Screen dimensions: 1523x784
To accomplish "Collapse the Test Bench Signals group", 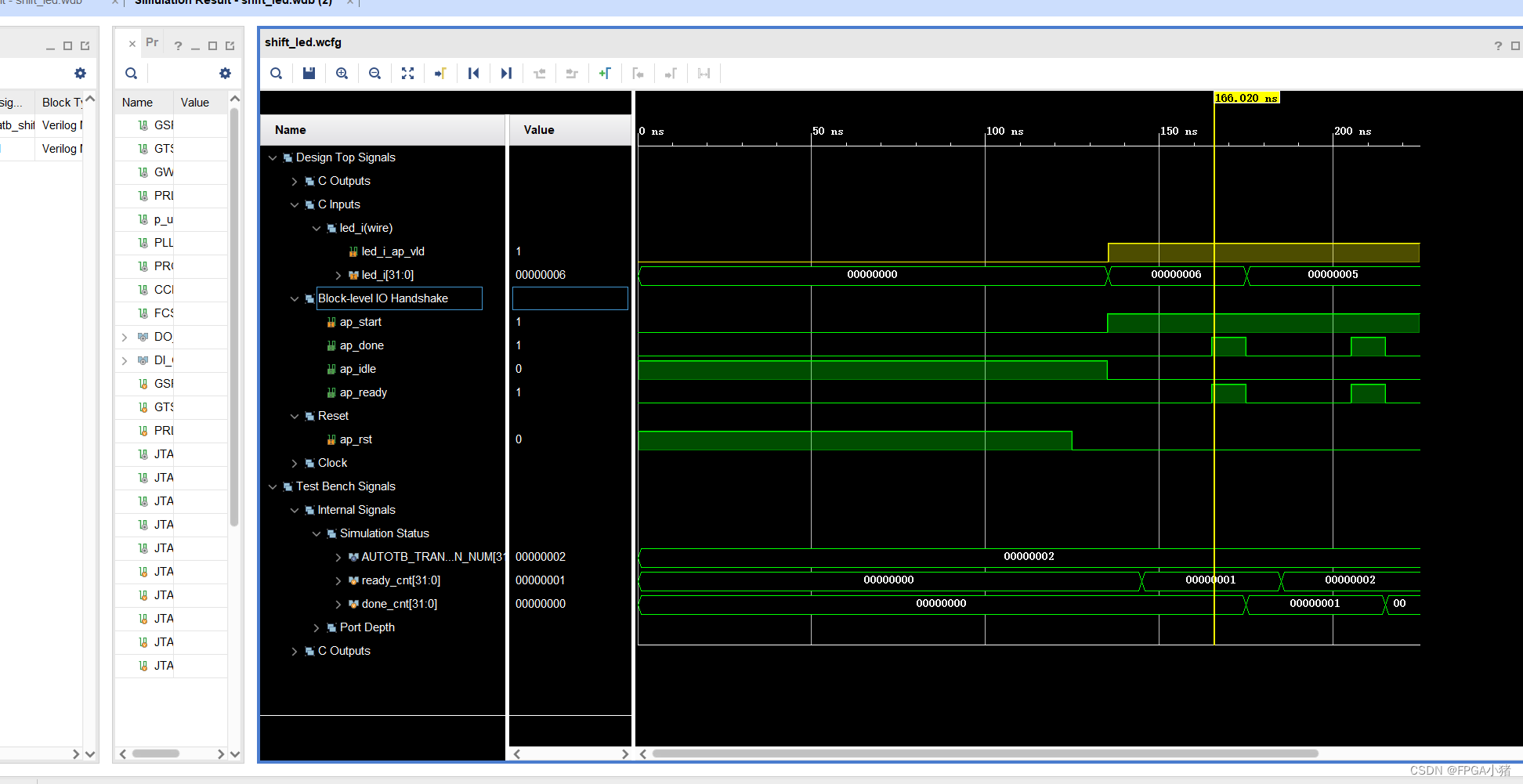I will pyautogui.click(x=273, y=486).
